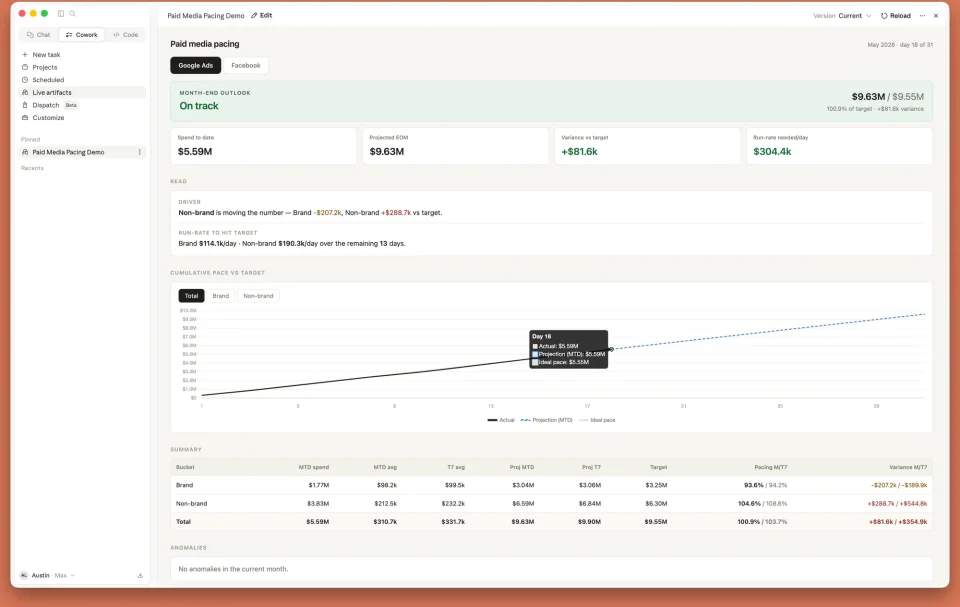Click the Dispatch icon in sidebar

[x=25, y=105]
